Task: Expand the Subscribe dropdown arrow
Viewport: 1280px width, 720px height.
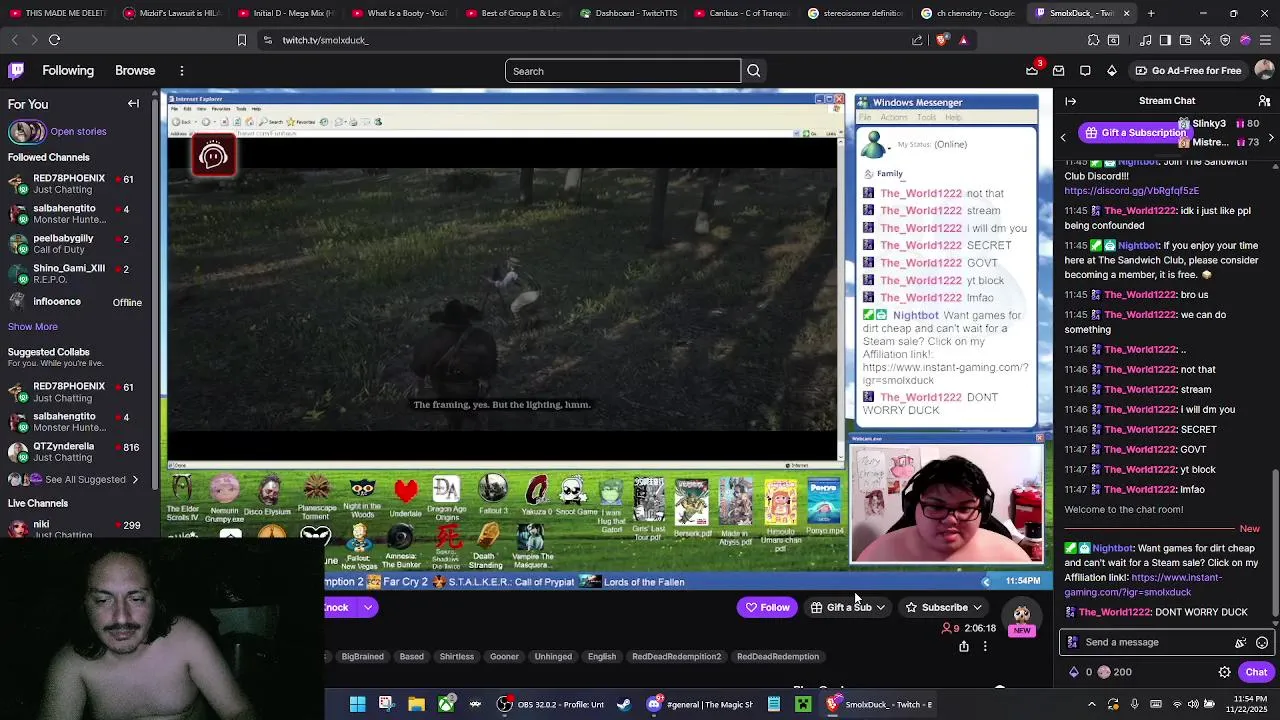Action: pyautogui.click(x=977, y=607)
